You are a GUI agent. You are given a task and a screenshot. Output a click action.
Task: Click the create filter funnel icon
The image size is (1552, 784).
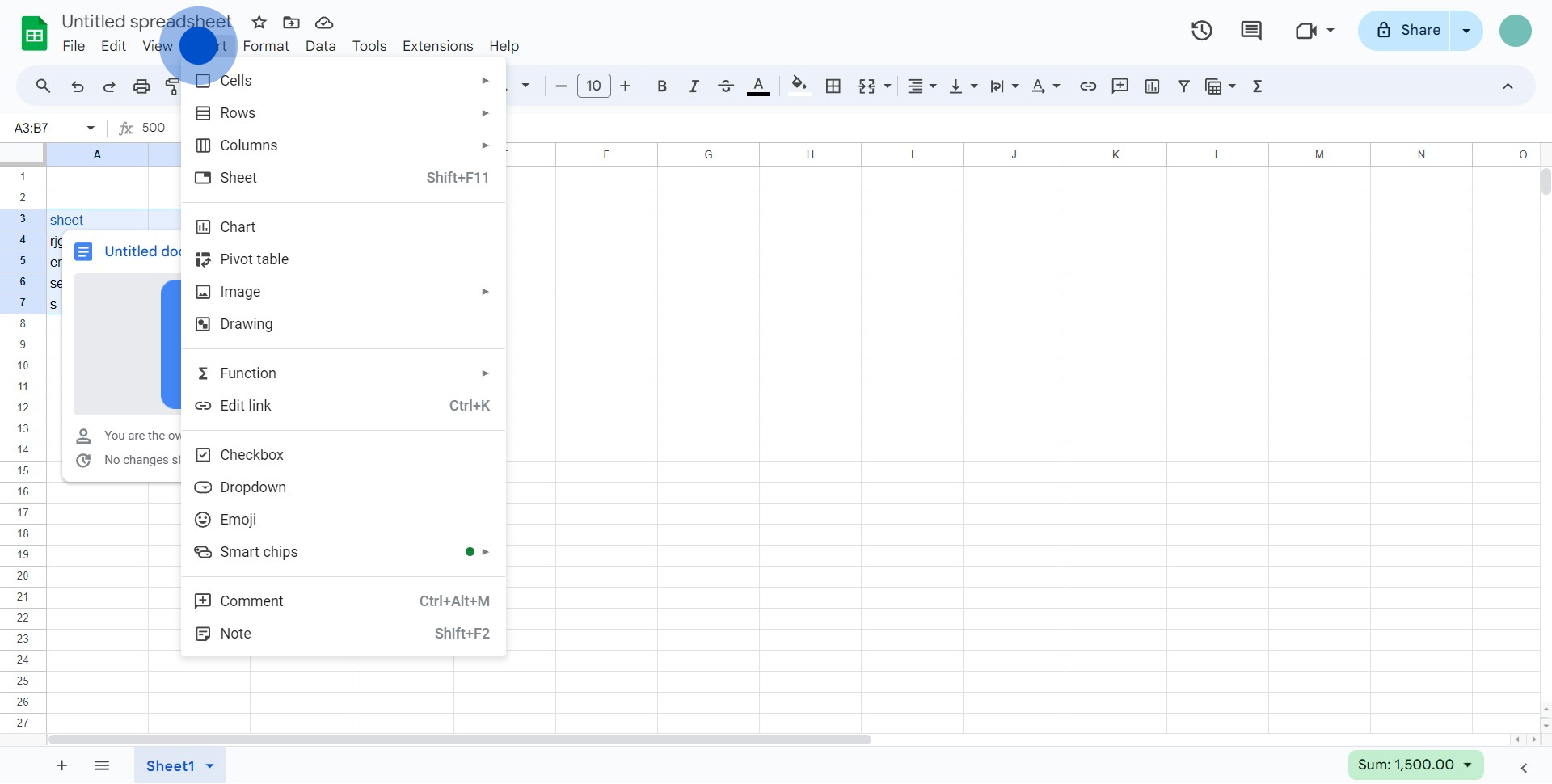[x=1183, y=86]
